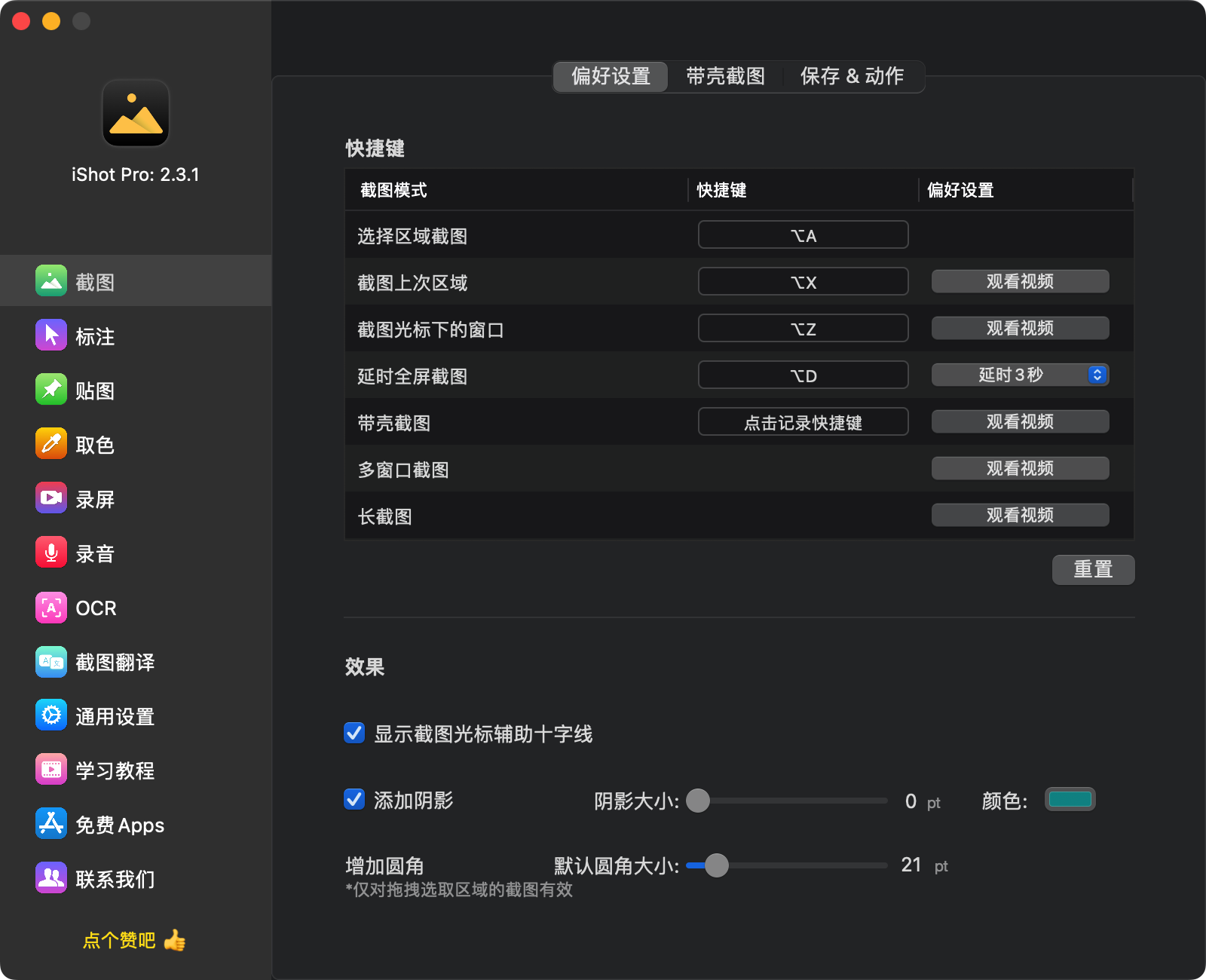This screenshot has height=980, width=1206.
Task: Select the OCR icon in sidebar
Action: [51, 608]
